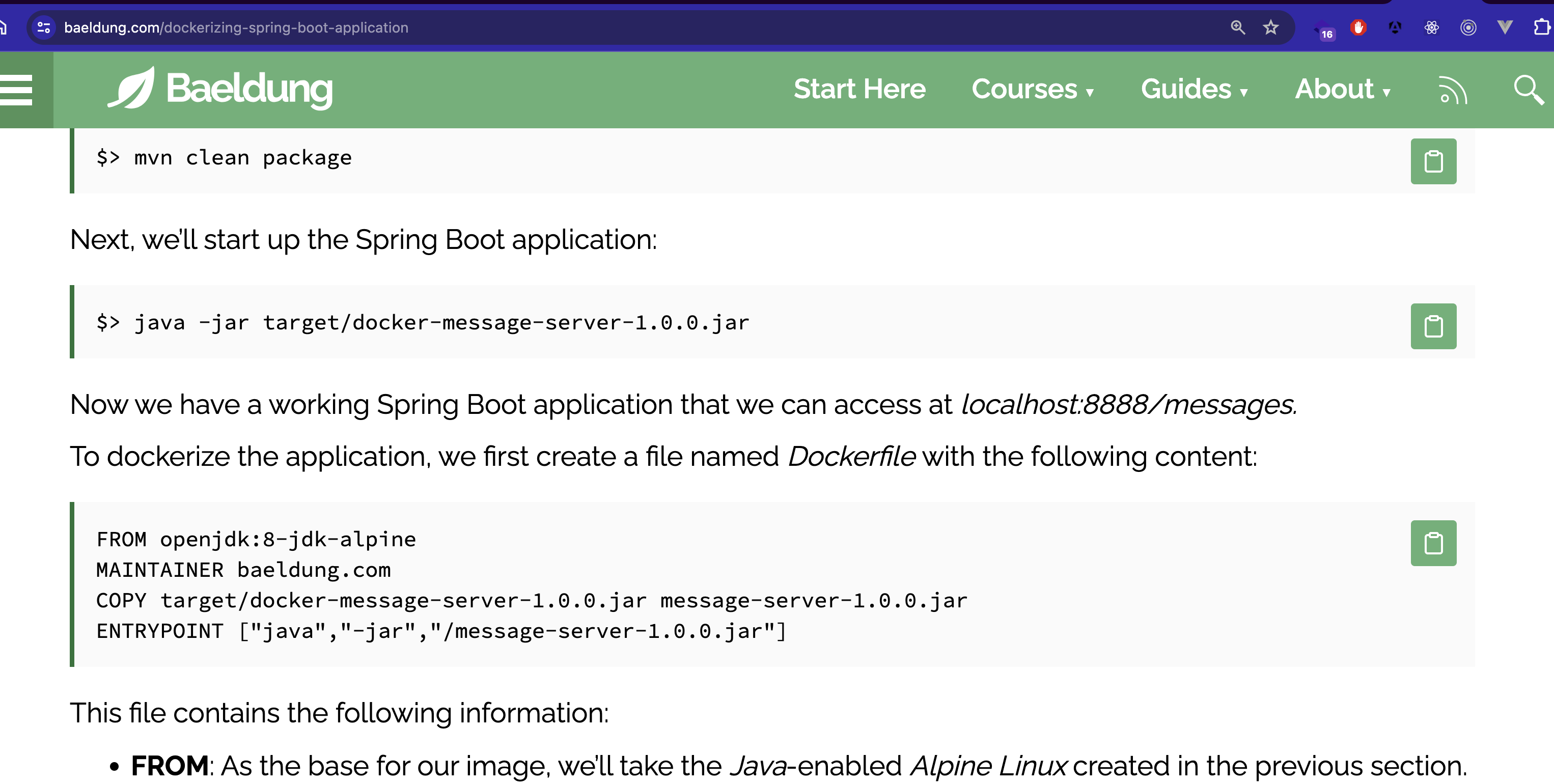The height and width of the screenshot is (784, 1554).
Task: Click the zoom lens in the address bar
Action: (x=1238, y=27)
